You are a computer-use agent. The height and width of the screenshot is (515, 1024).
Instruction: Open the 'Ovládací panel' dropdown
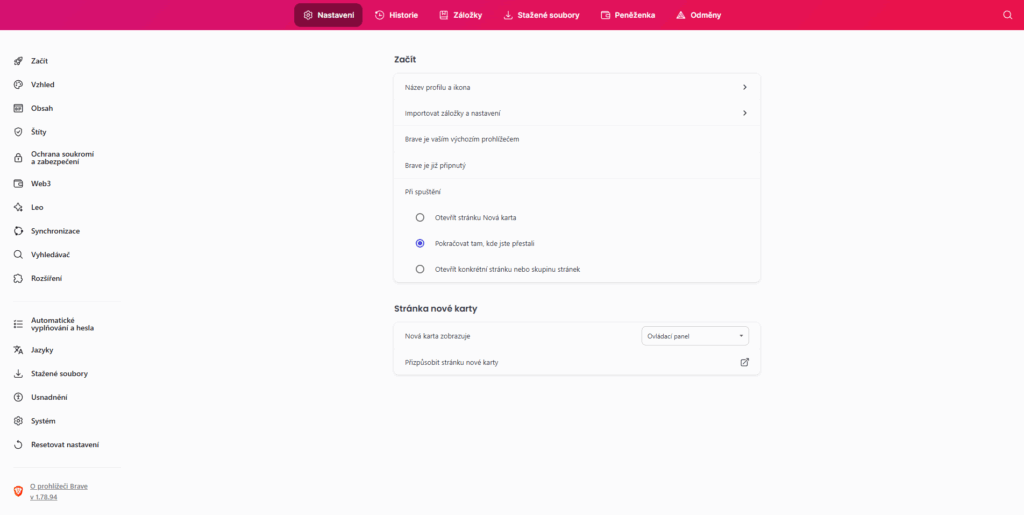694,336
